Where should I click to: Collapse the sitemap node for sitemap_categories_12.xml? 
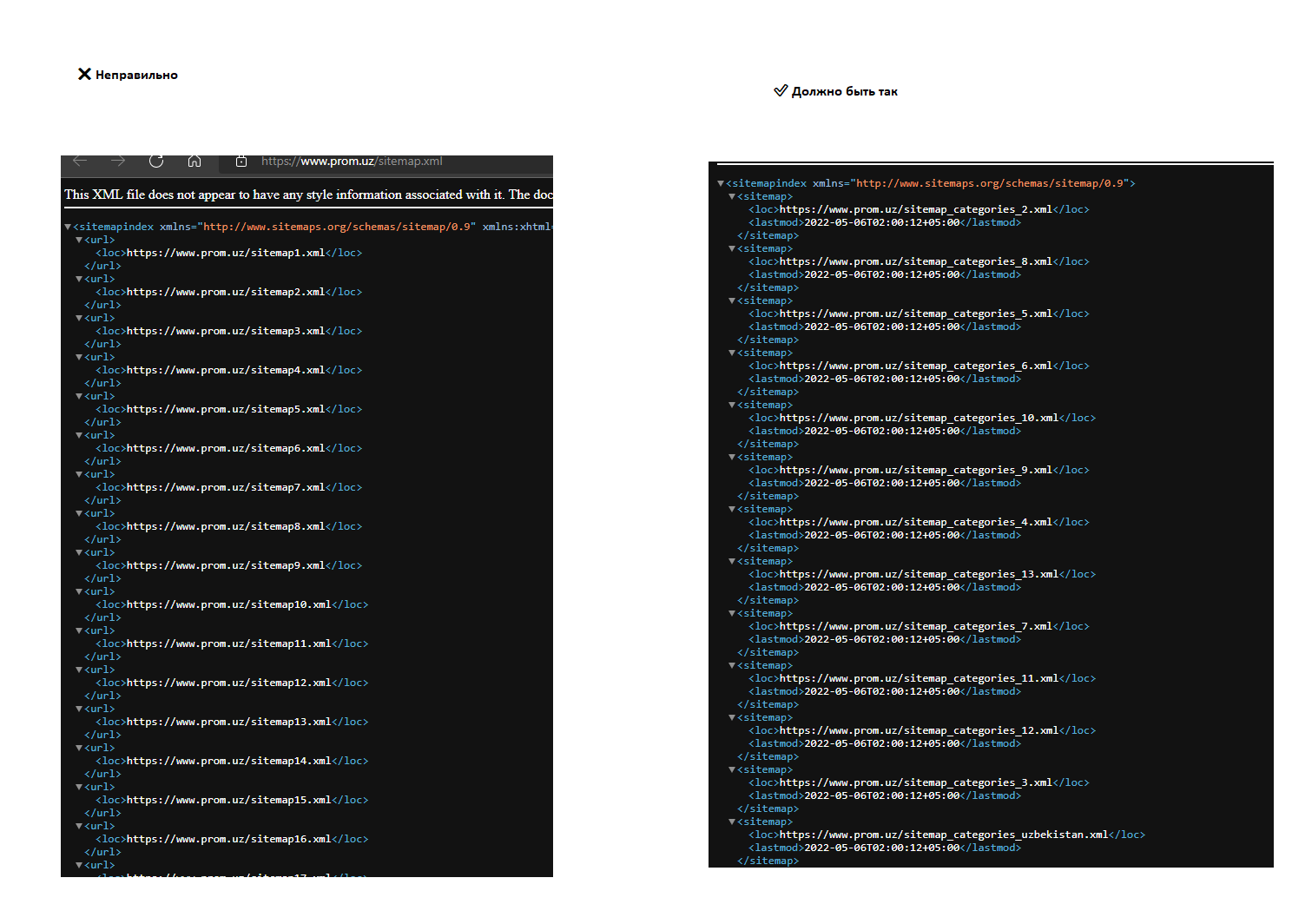[732, 717]
